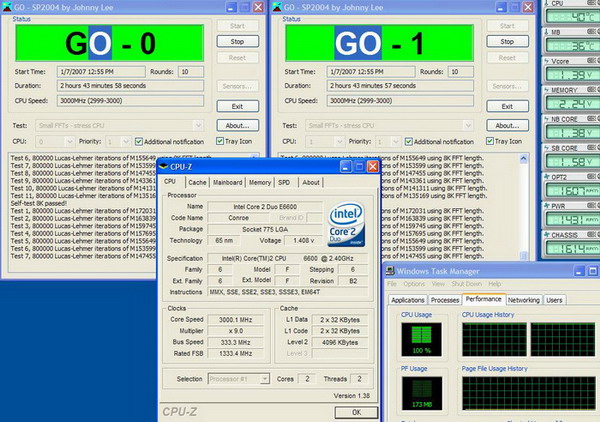Click Exit in the GO-0 window
600x422 pixels.
(x=238, y=106)
